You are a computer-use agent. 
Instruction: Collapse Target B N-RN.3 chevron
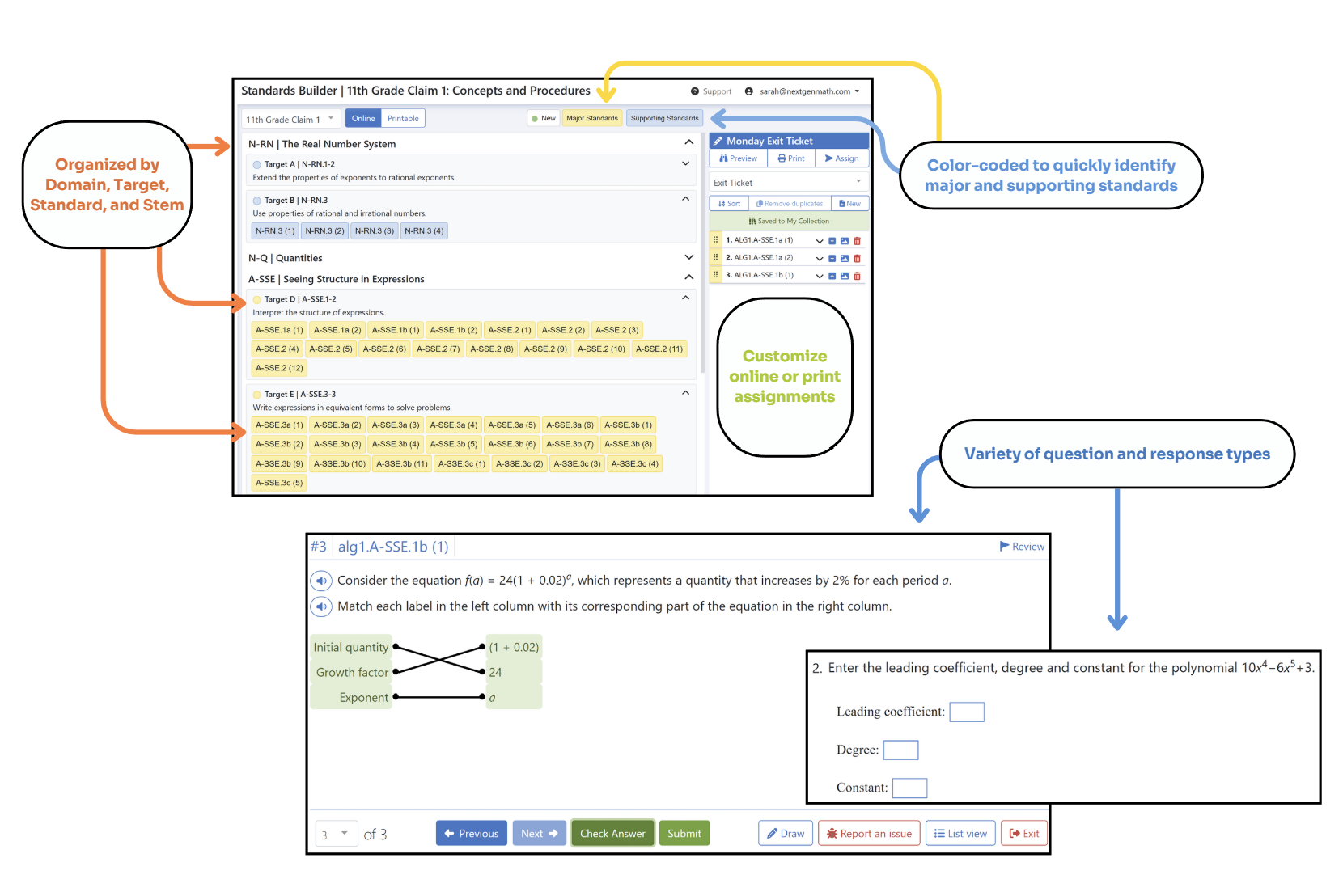[x=685, y=199]
